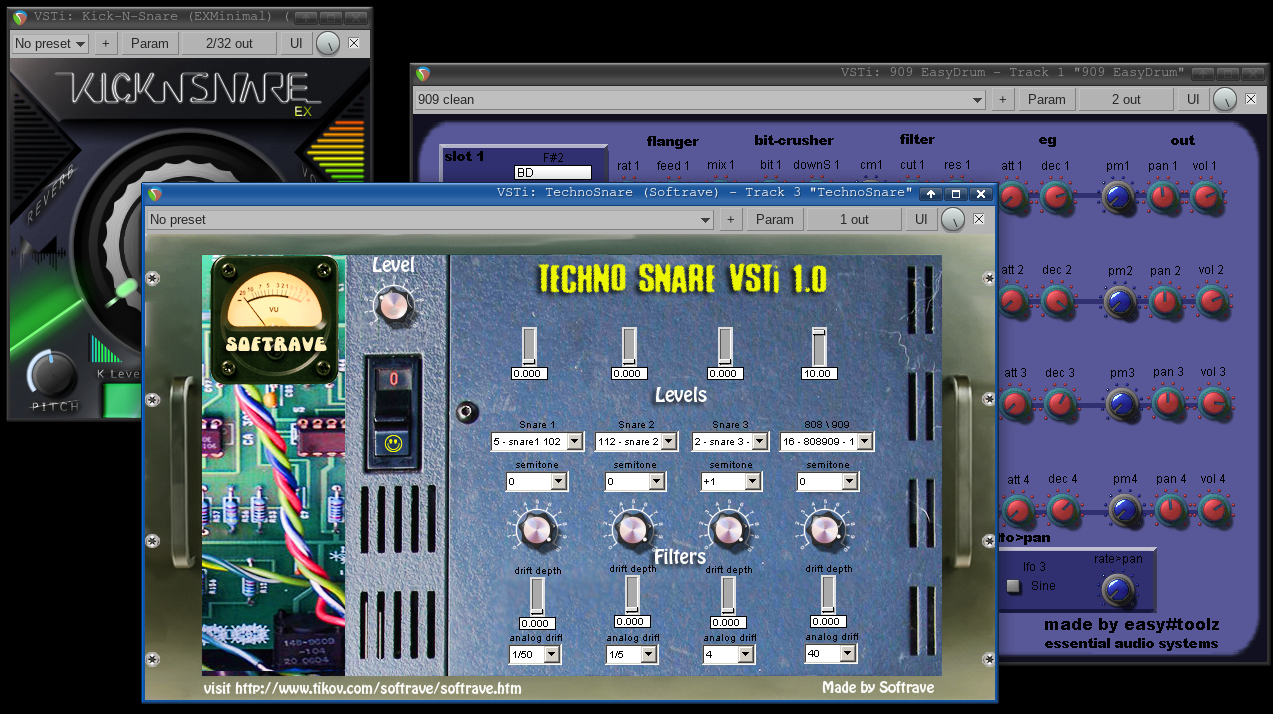Viewport: 1273px width, 714px height.
Task: Click wet/dry knob in 909 EasyDrum toolbar
Action: [1225, 100]
